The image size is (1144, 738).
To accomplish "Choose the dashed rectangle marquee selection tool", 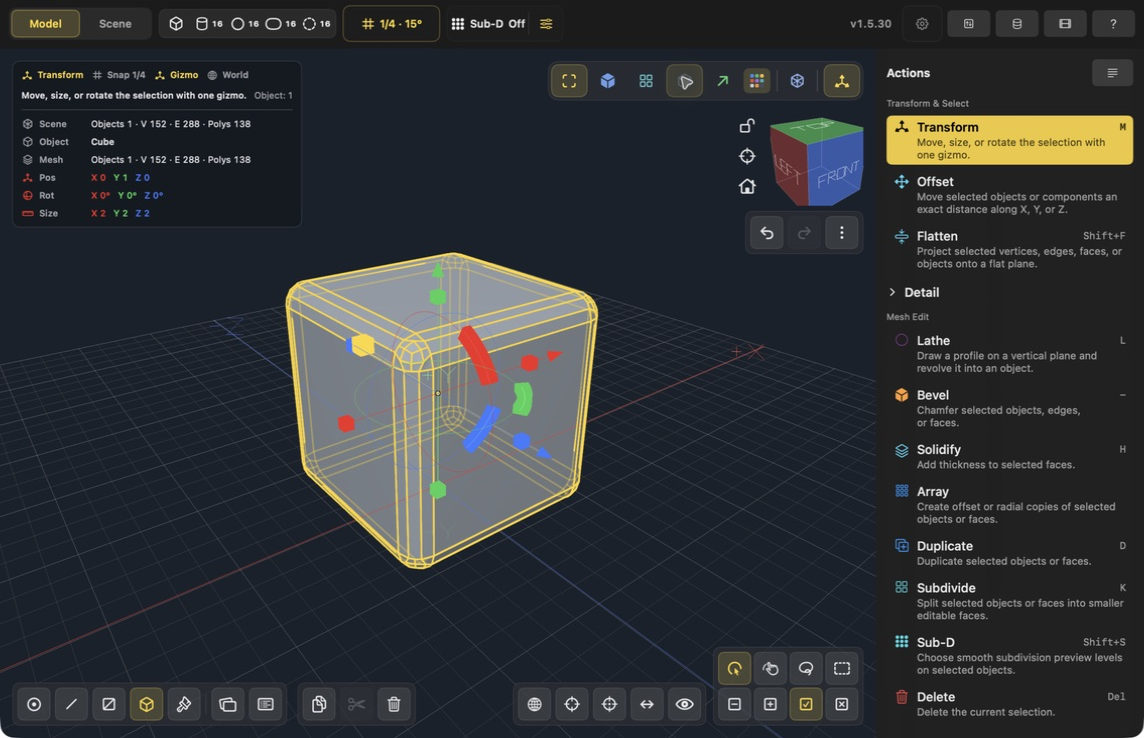I will click(x=842, y=669).
